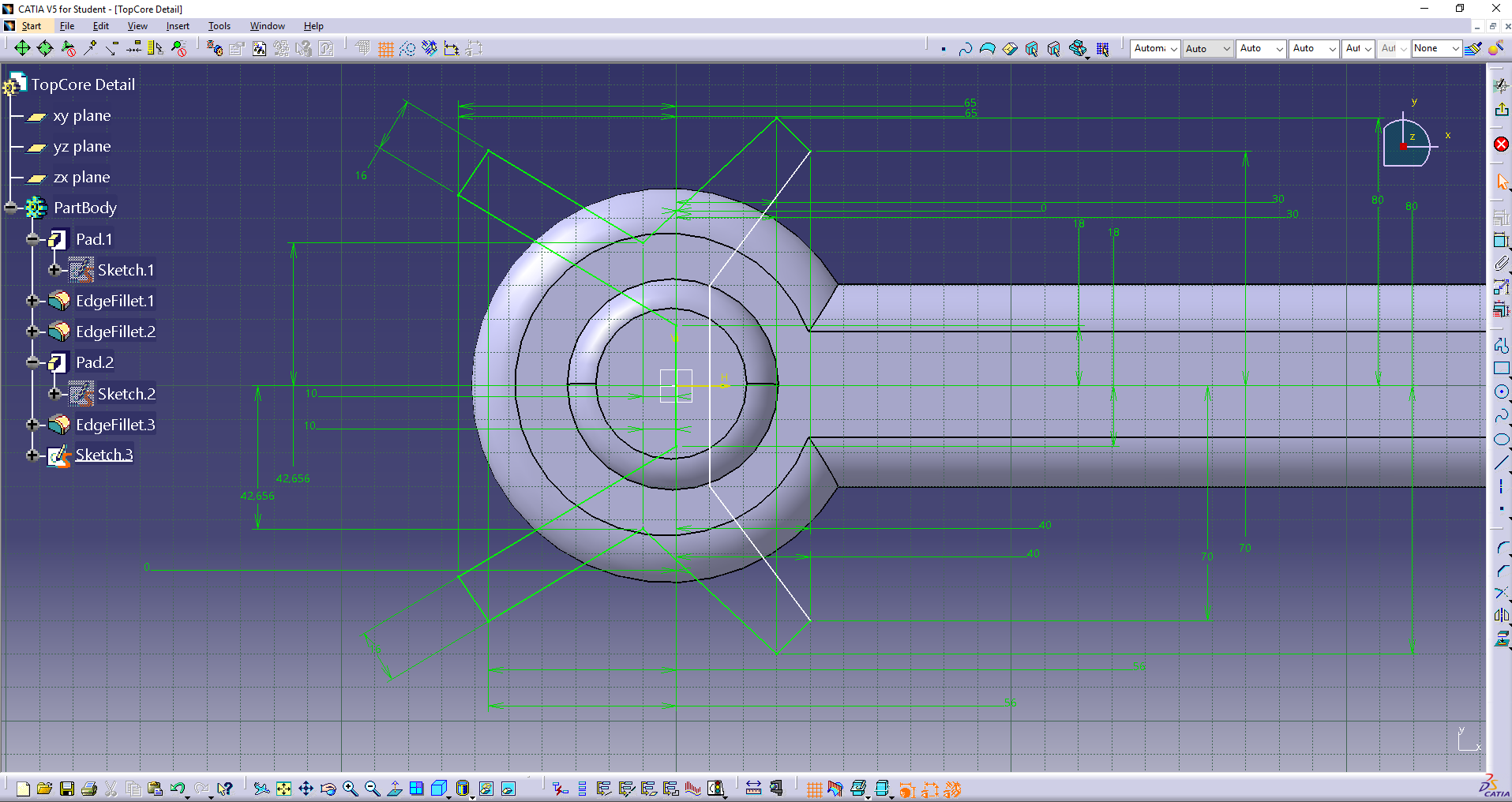Viewport: 1512px width, 802px height.
Task: Click the Exit workbench icon
Action: 1501,110
